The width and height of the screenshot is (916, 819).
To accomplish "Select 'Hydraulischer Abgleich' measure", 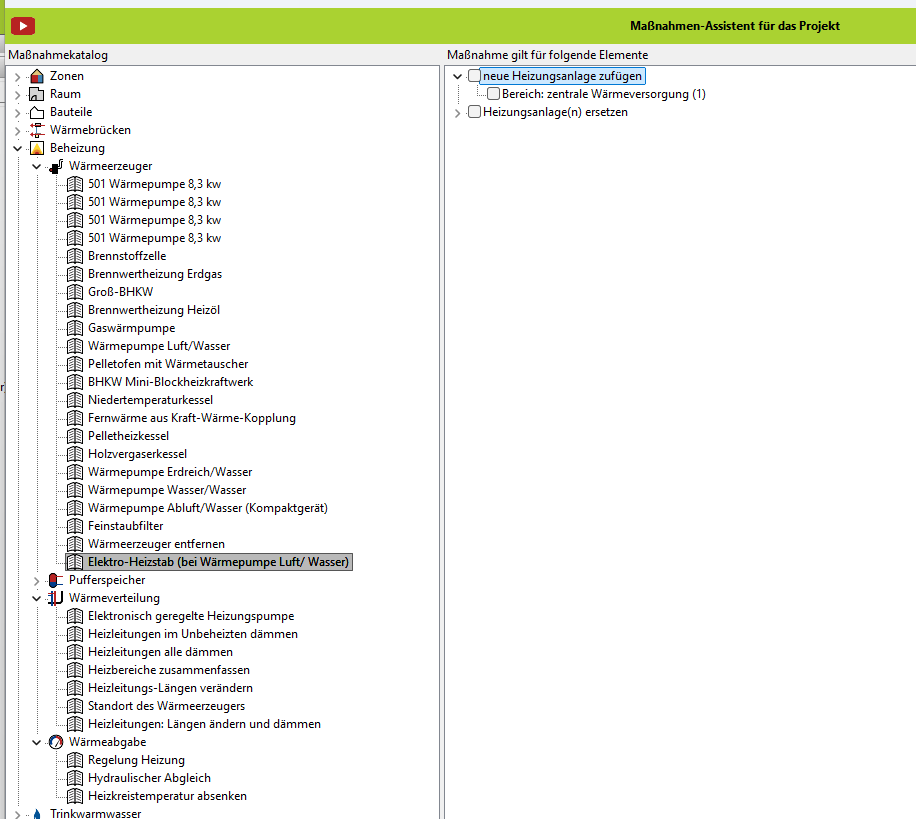I will (x=149, y=778).
